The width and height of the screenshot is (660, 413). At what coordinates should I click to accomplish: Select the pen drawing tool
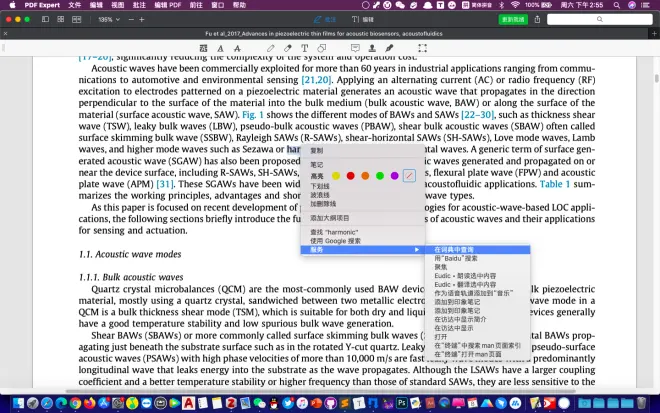271,48
